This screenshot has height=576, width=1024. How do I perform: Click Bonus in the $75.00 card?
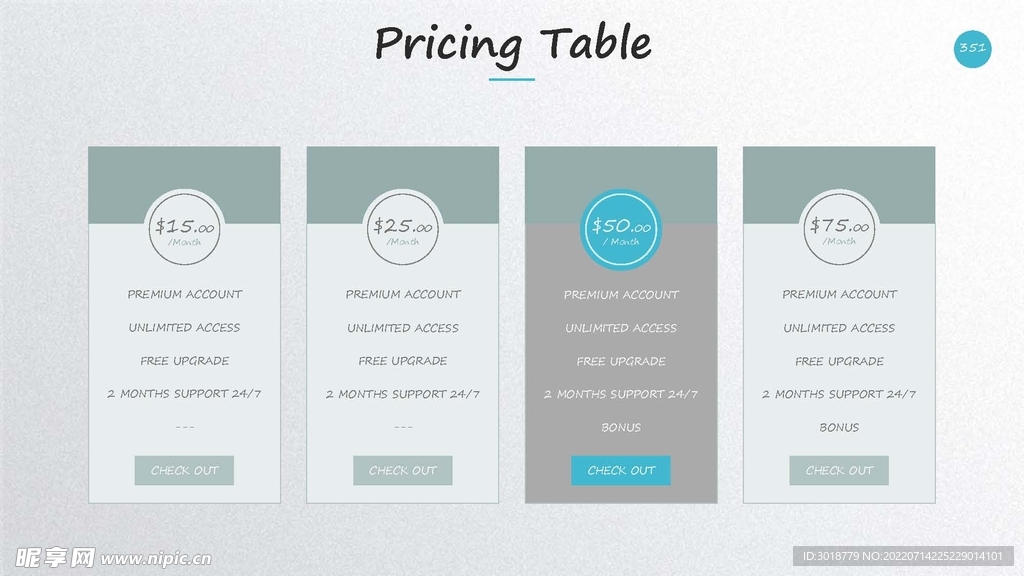coord(839,427)
